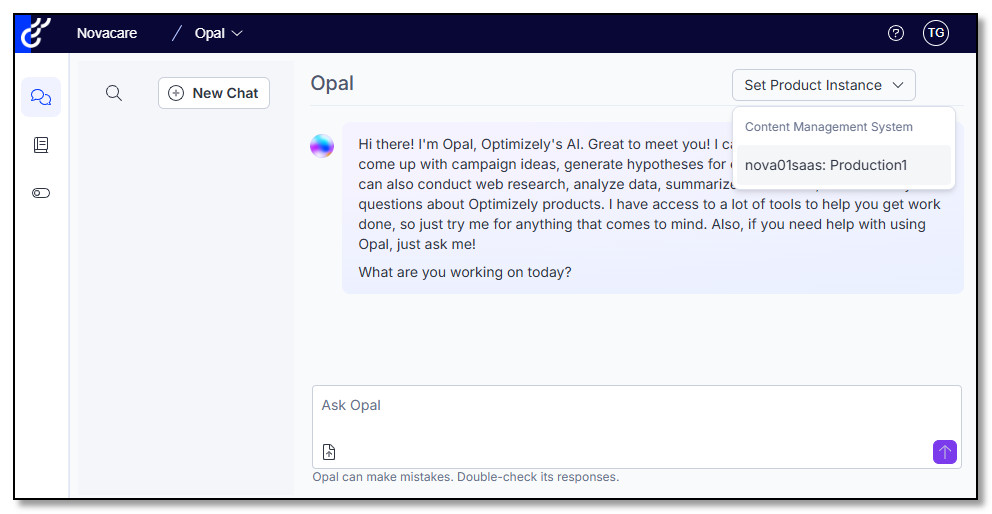Viewport: 992px width, 514px height.
Task: Expand the Opal product switcher dropdown
Action: point(218,33)
